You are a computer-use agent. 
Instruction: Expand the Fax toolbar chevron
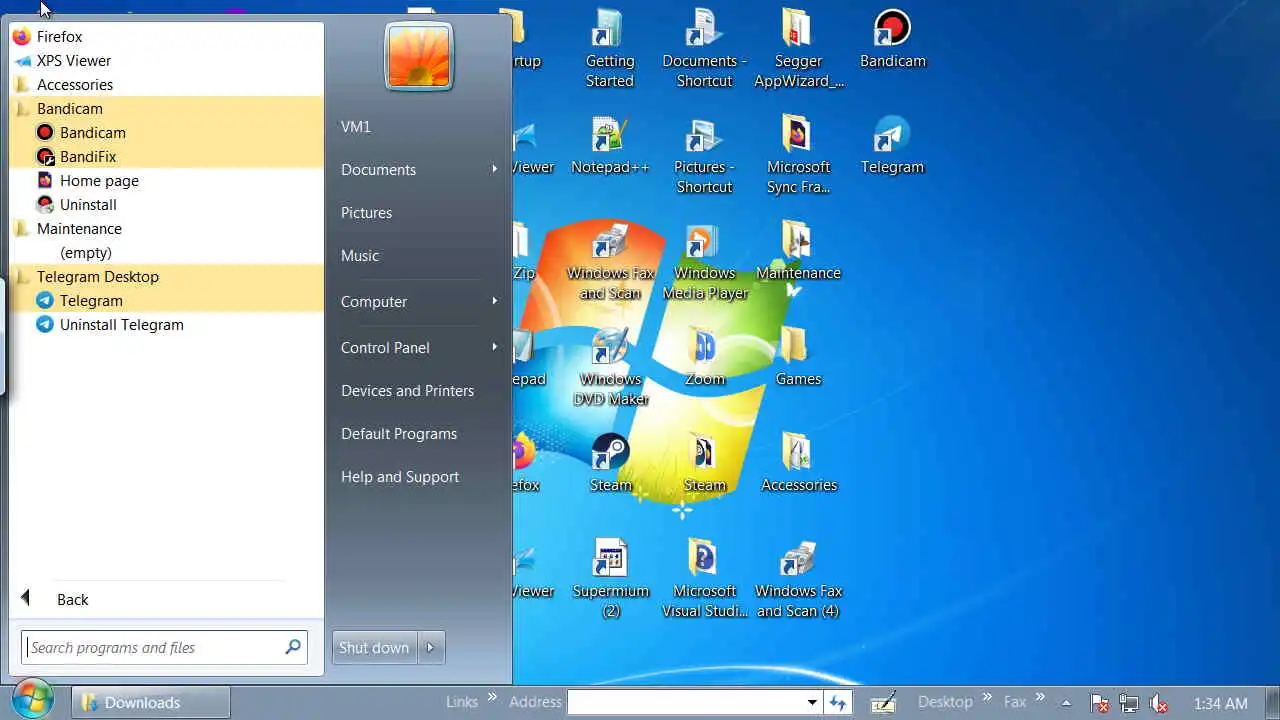pos(1040,698)
